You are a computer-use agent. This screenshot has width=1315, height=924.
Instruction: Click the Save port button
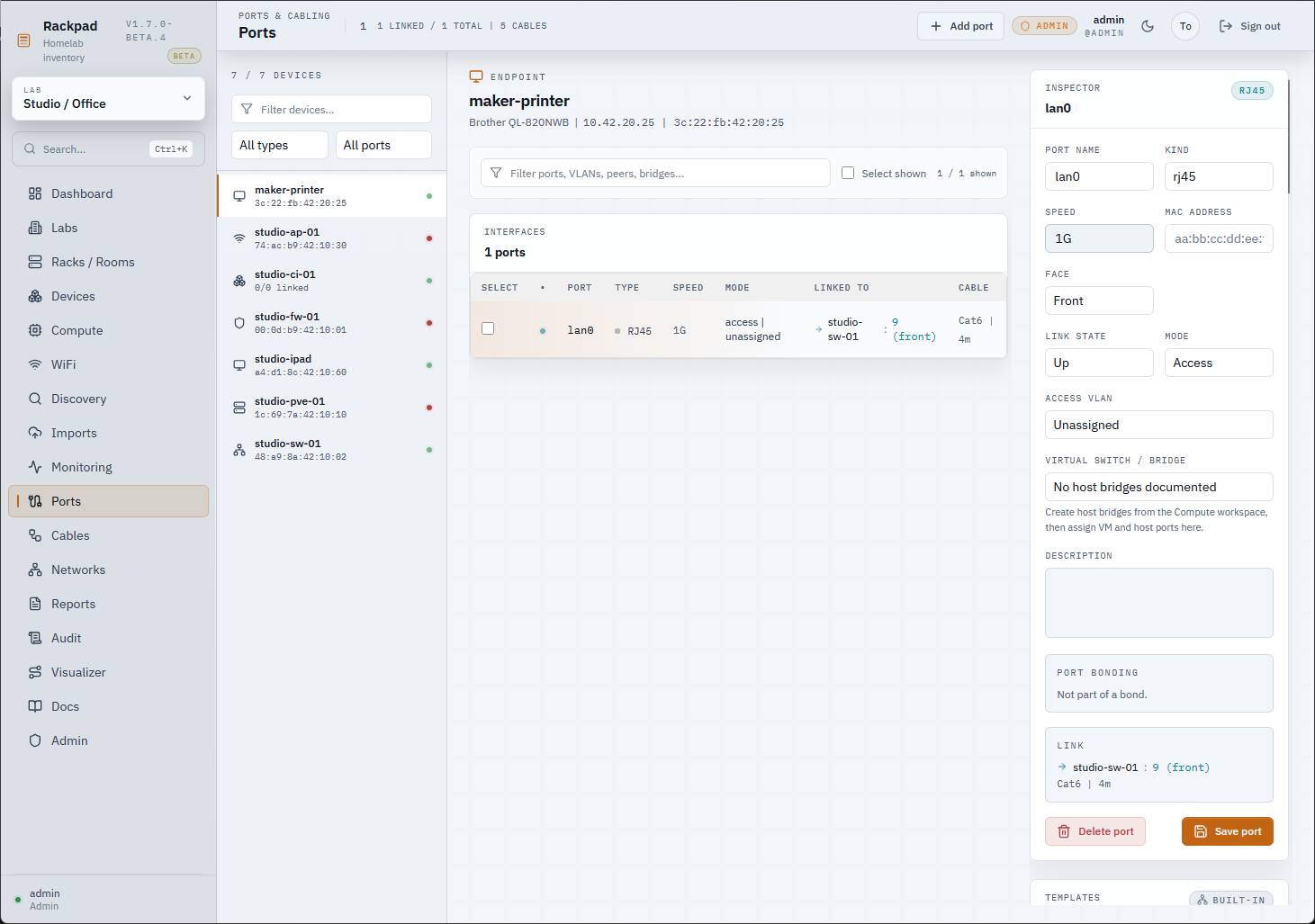click(x=1228, y=831)
